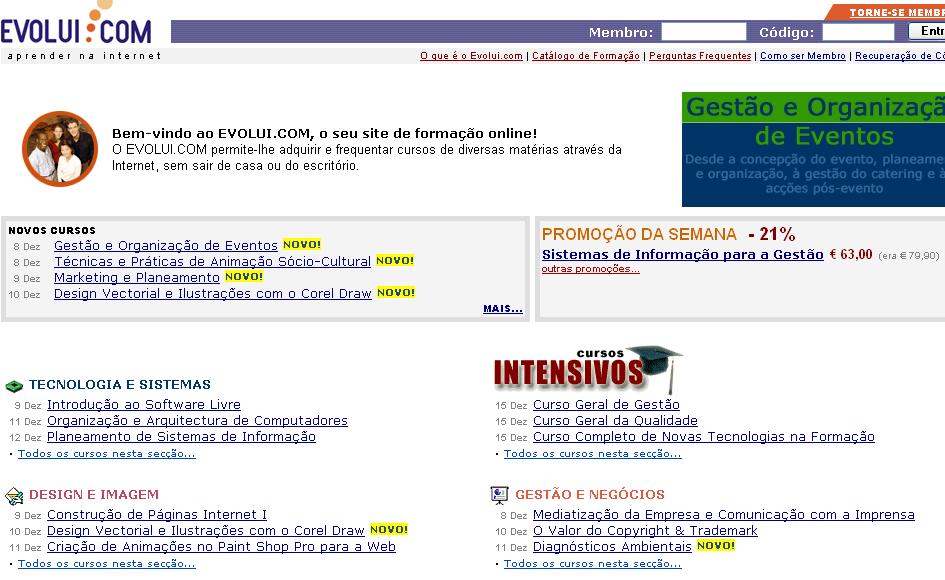The width and height of the screenshot is (945, 580).
Task: Open Design Vectorial link under Design e Imagem
Action: point(206,531)
